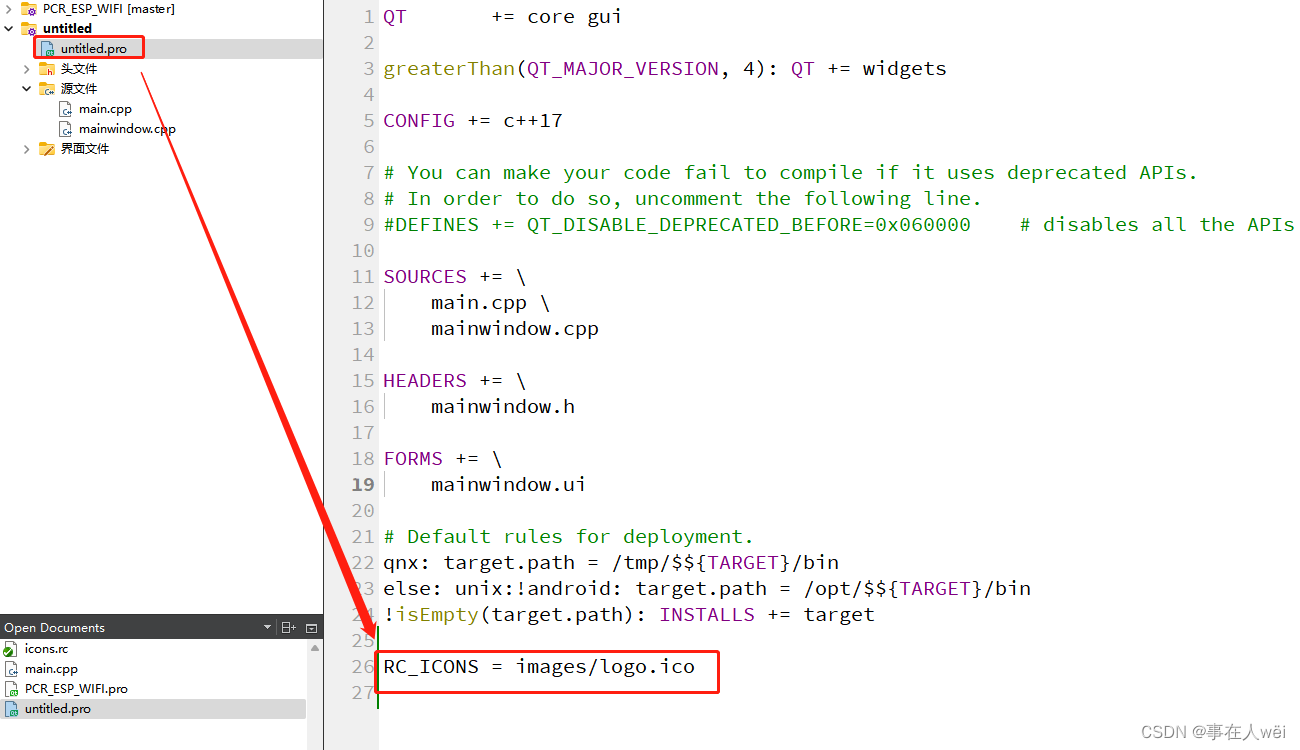Switch to untitled.pro in Open Documents
This screenshot has width=1300, height=750.
58,709
